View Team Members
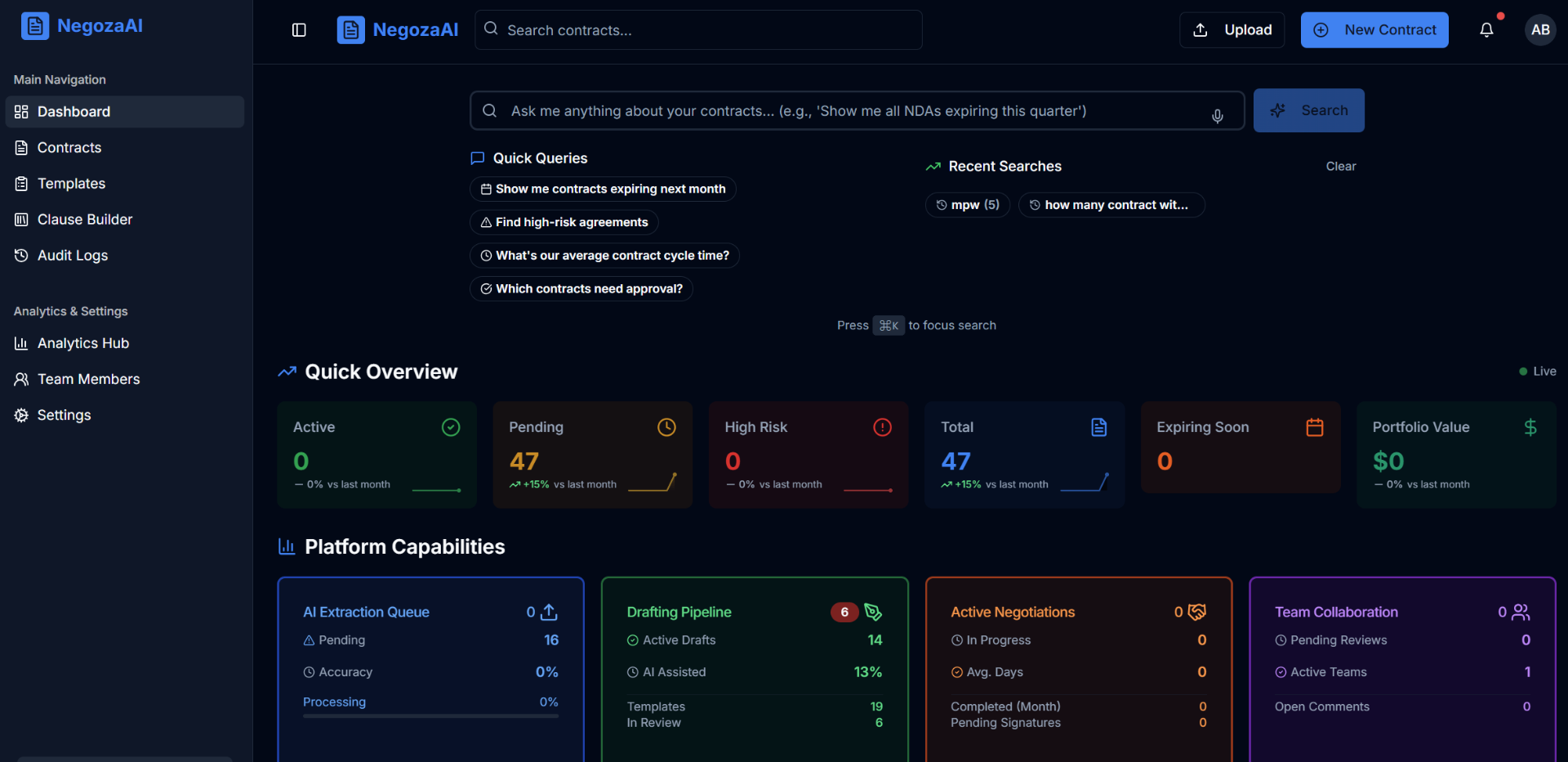This screenshot has height=762, width=1568. point(125,379)
